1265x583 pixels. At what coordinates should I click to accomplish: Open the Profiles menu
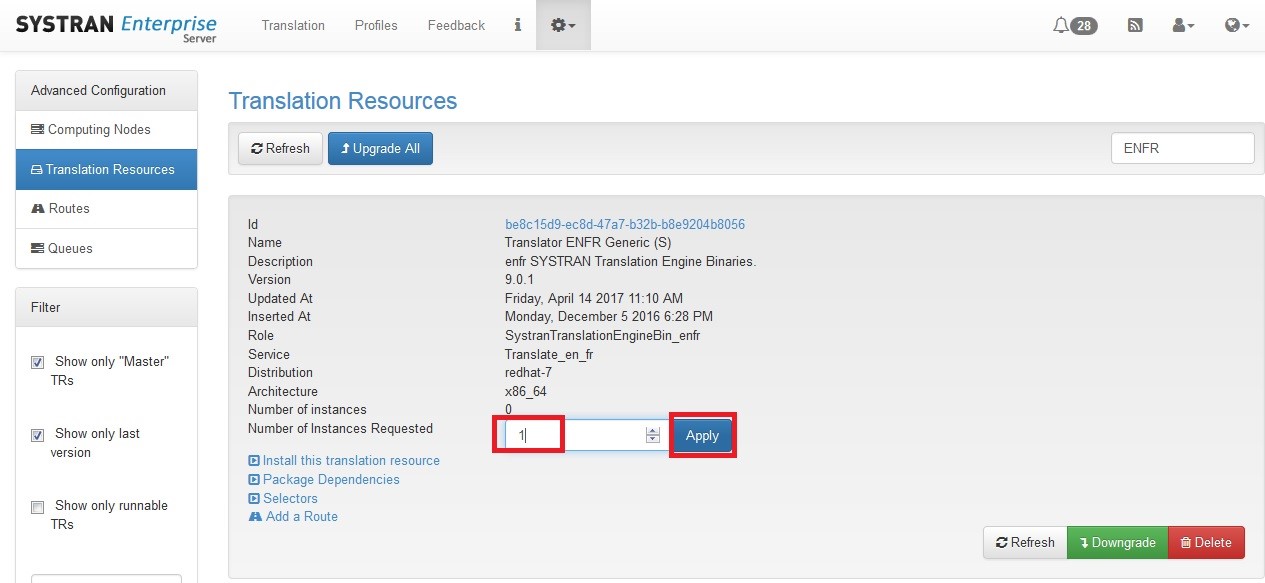[376, 25]
